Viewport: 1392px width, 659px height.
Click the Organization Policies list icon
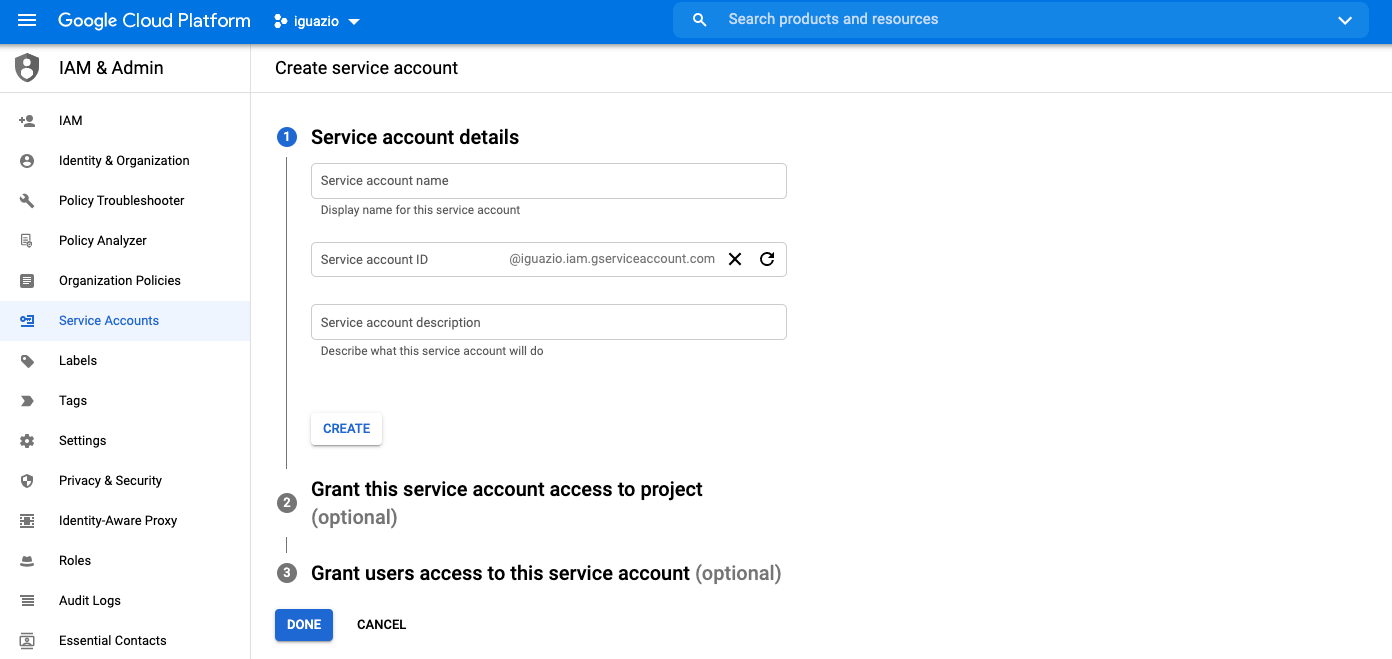pos(27,281)
